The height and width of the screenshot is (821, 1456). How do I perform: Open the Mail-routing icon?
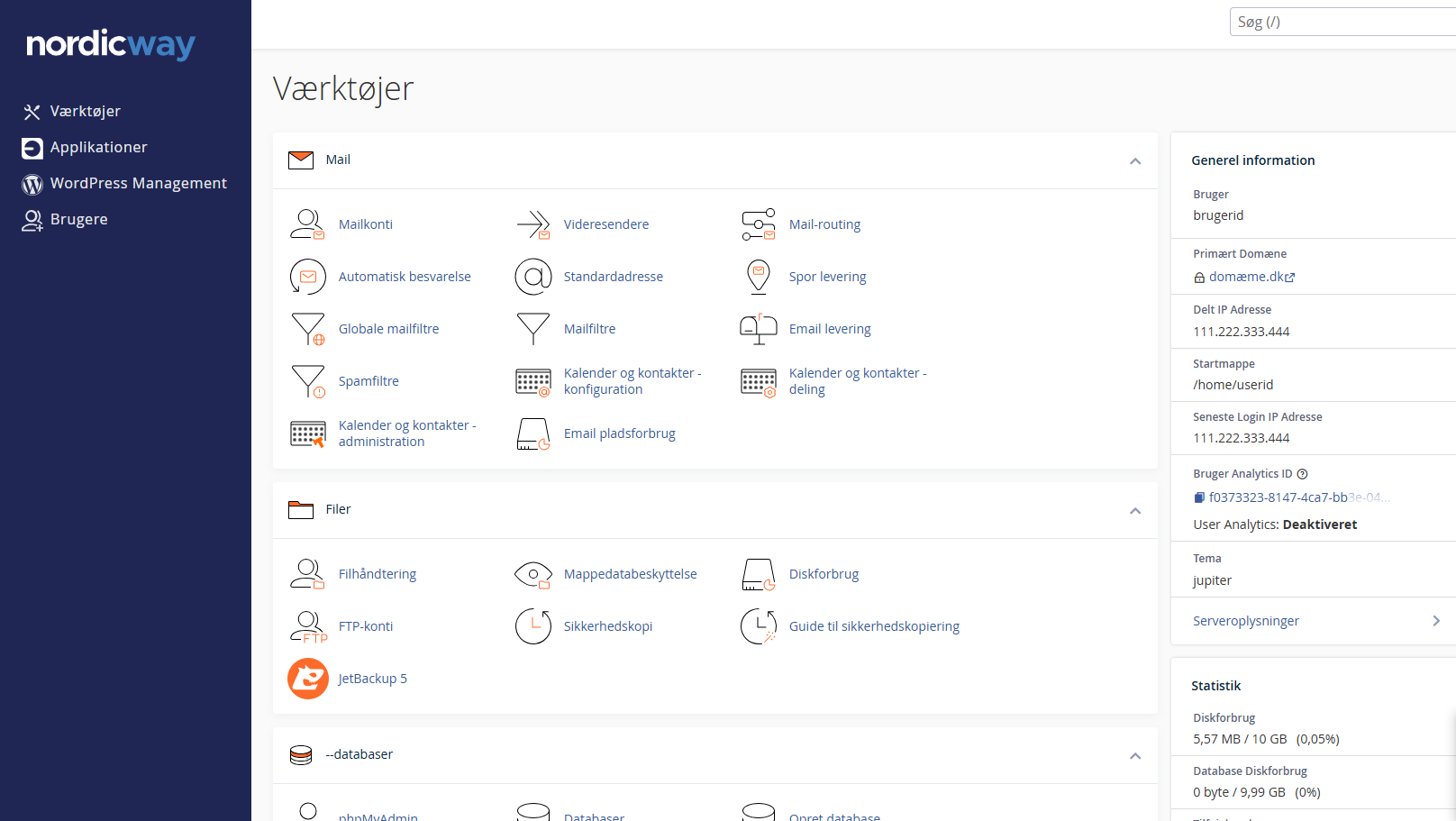pos(758,224)
